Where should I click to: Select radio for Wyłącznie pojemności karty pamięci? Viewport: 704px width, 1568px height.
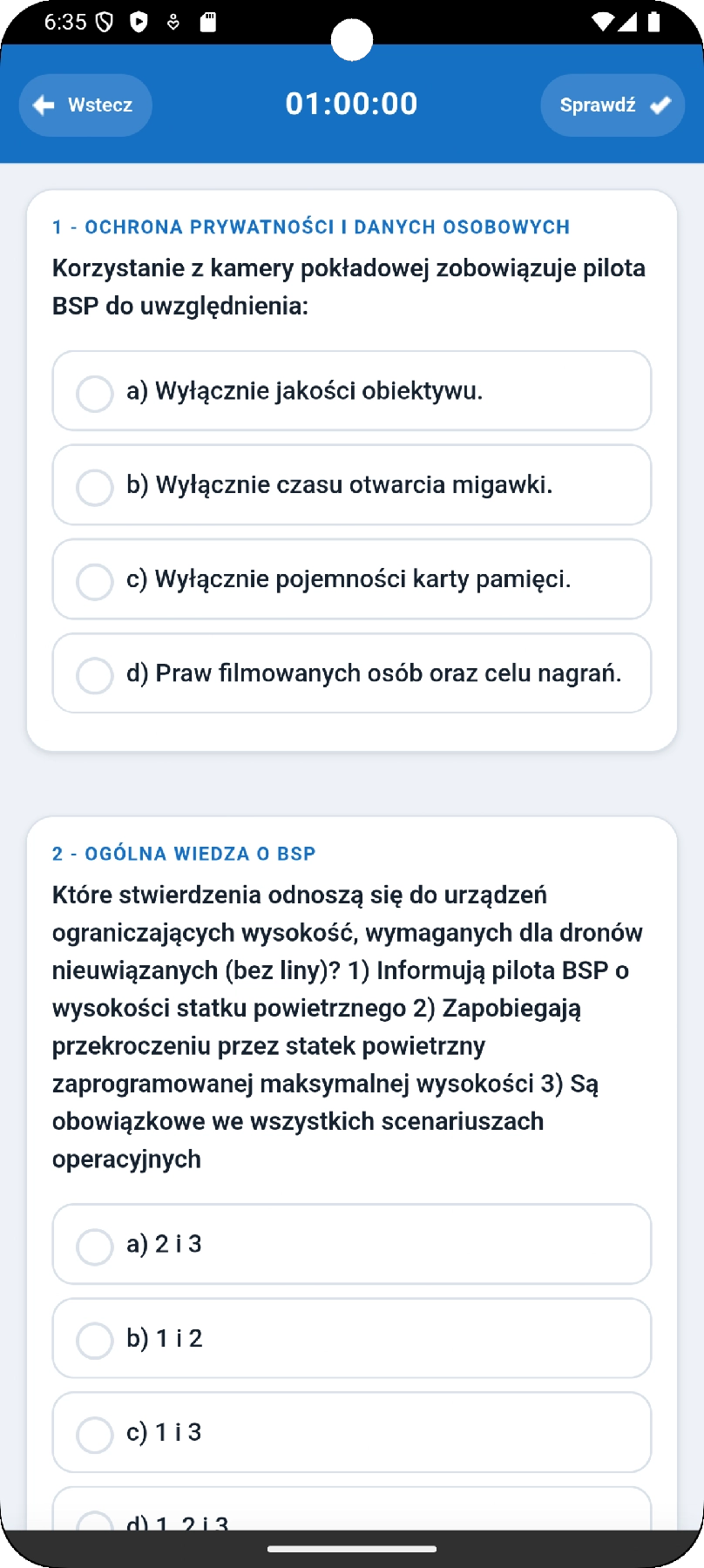[95, 581]
